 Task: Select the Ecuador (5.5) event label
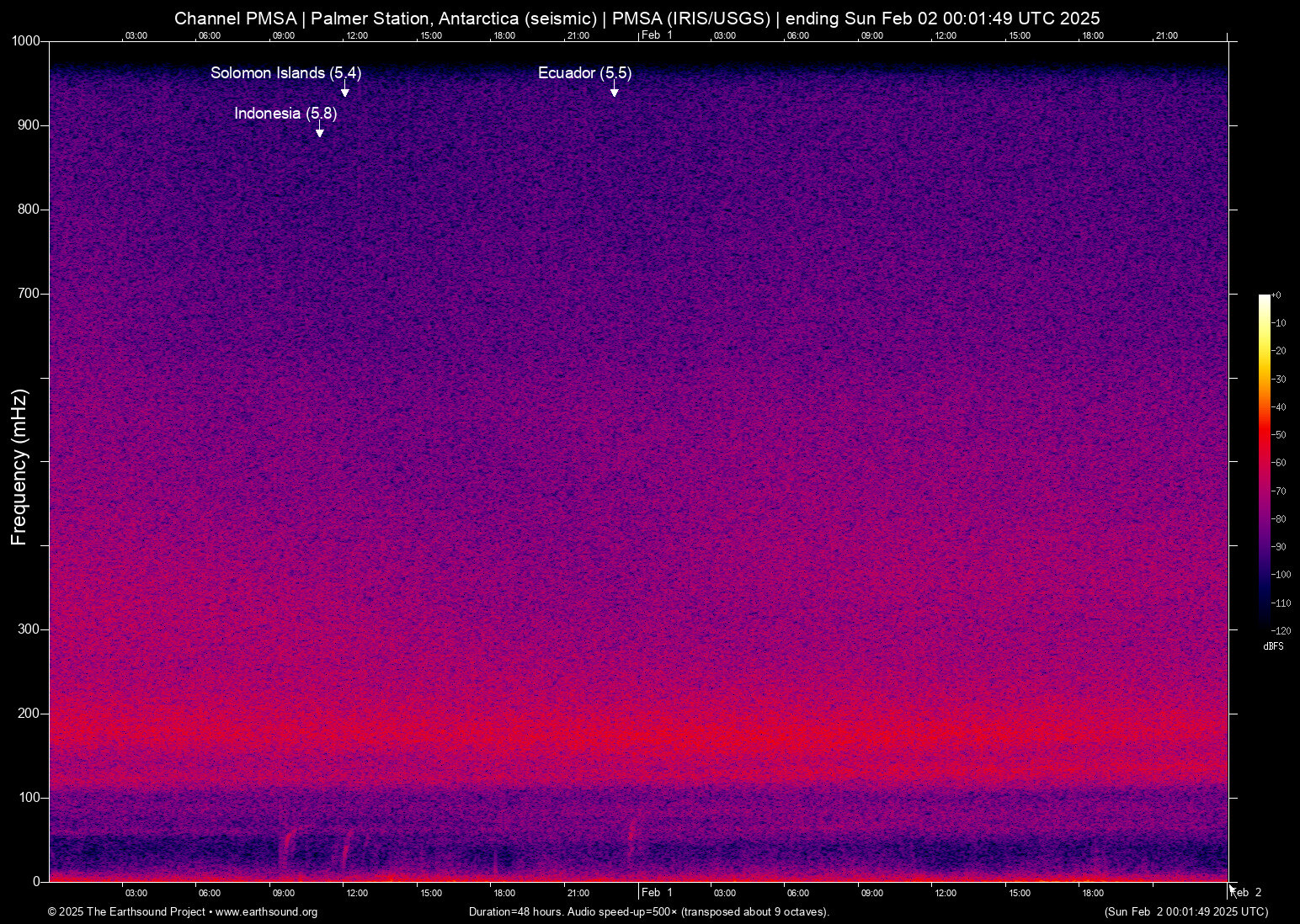[583, 73]
